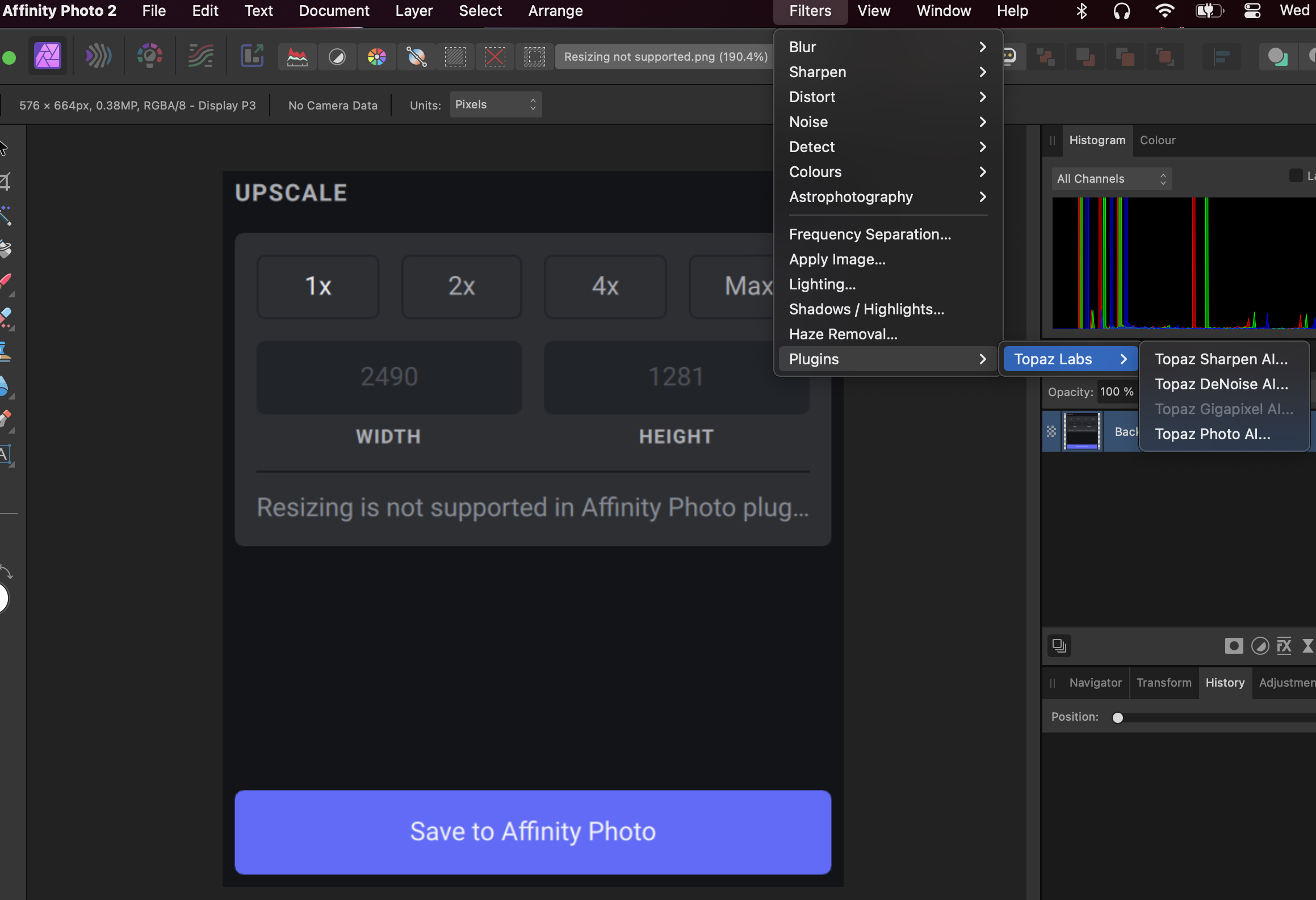Expand the Noise submenu
The width and height of the screenshot is (1316, 900).
pos(888,122)
